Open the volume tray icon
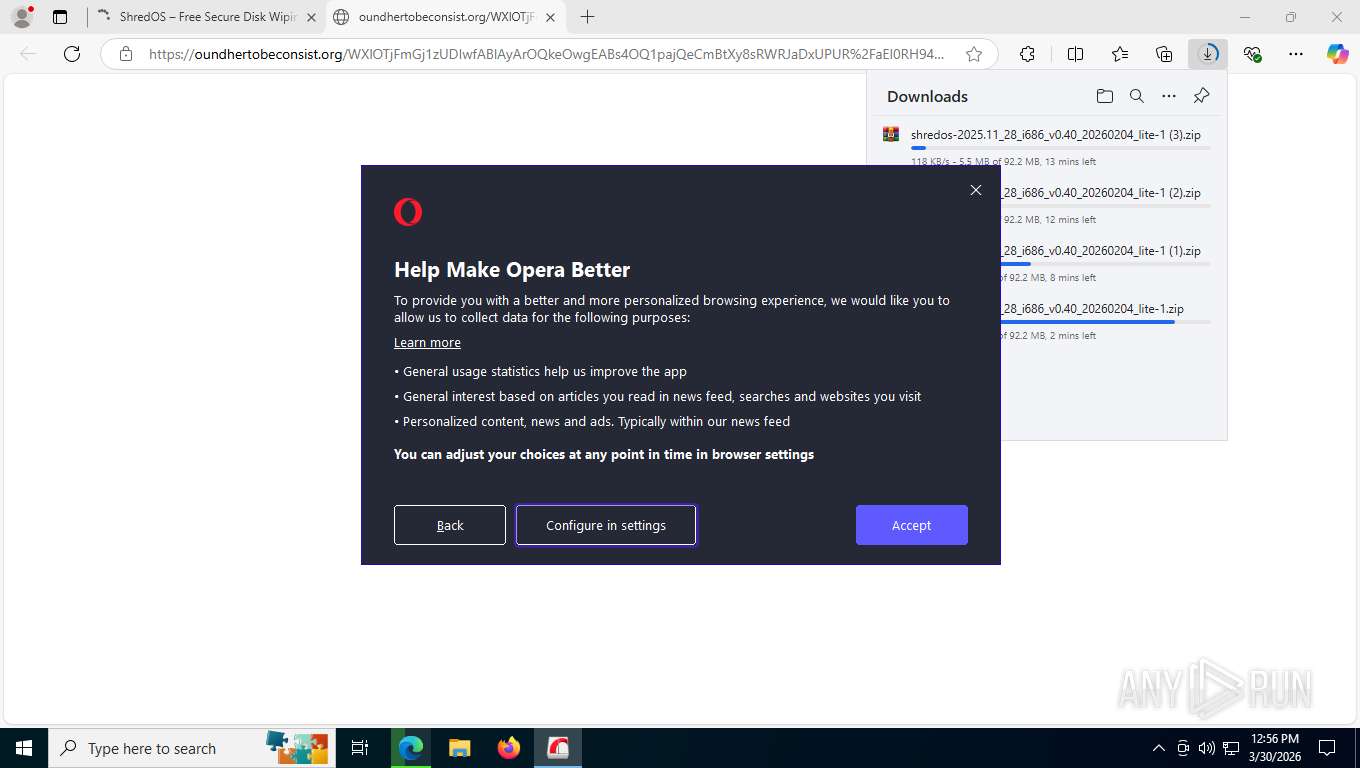 [x=1207, y=748]
